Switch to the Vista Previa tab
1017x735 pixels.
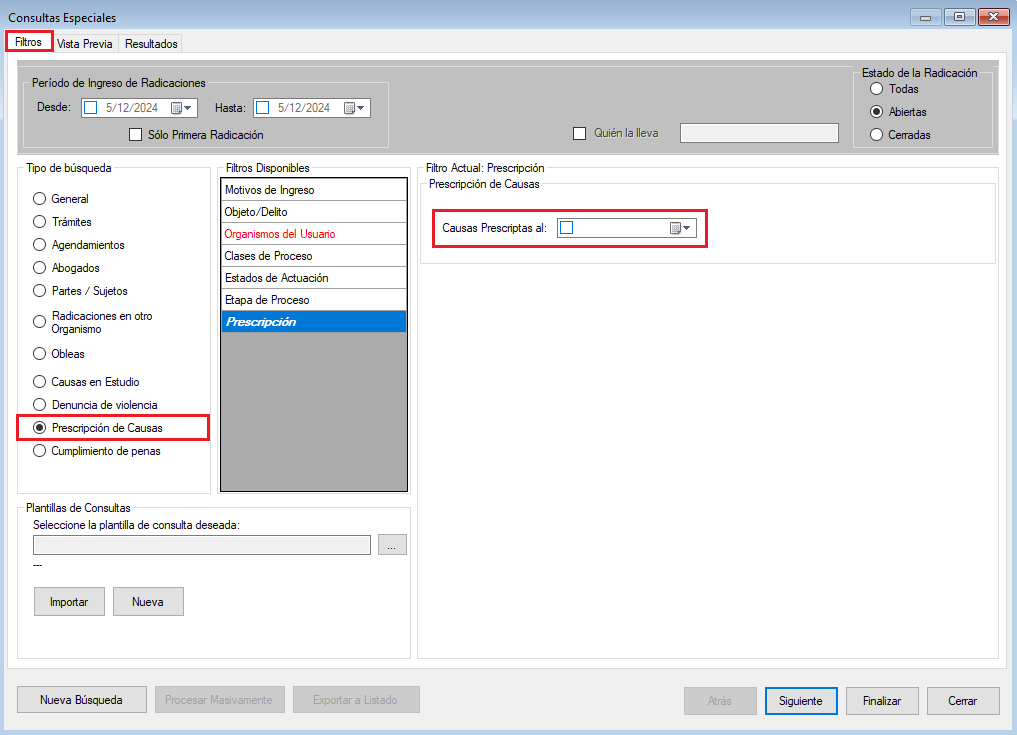point(85,44)
